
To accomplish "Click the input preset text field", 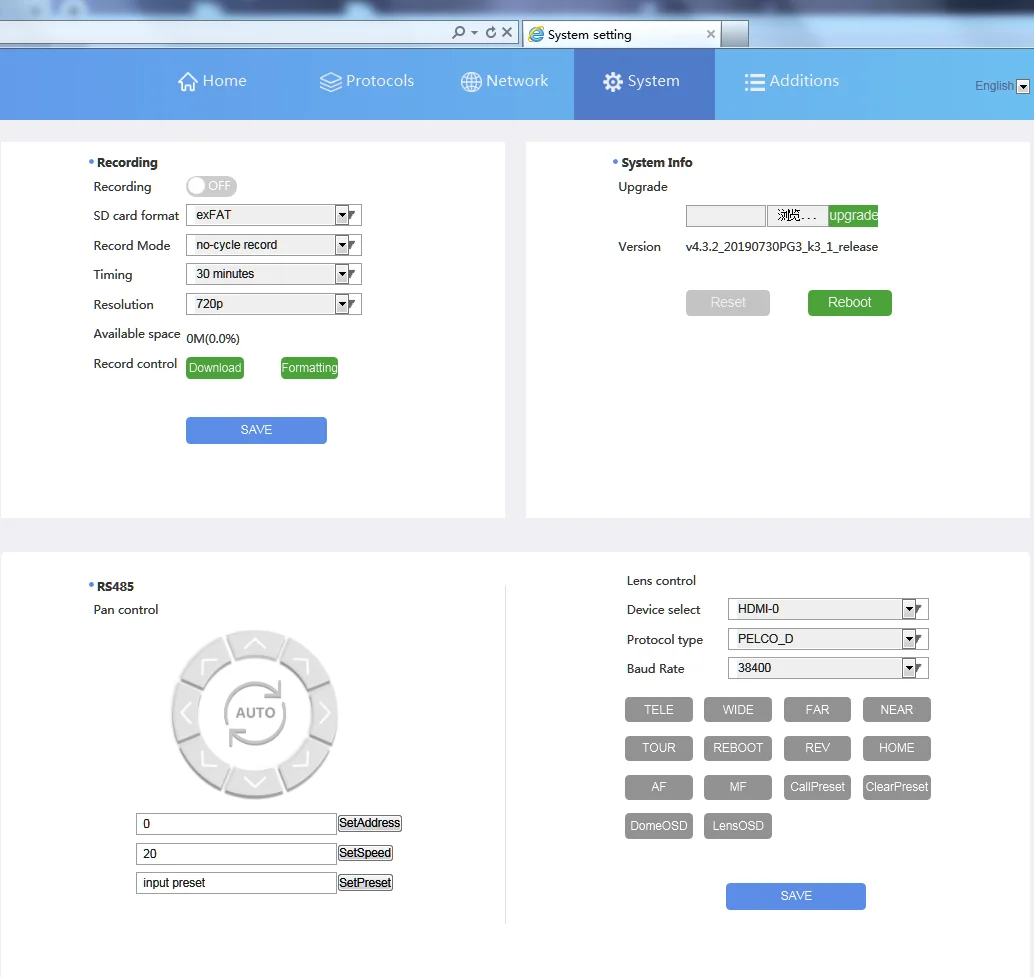I will click(x=236, y=883).
